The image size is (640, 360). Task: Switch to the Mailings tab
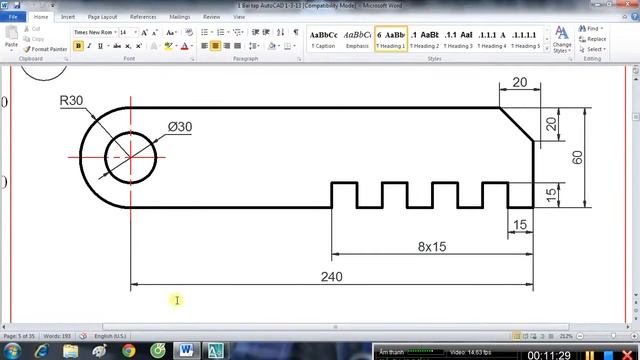pos(180,17)
